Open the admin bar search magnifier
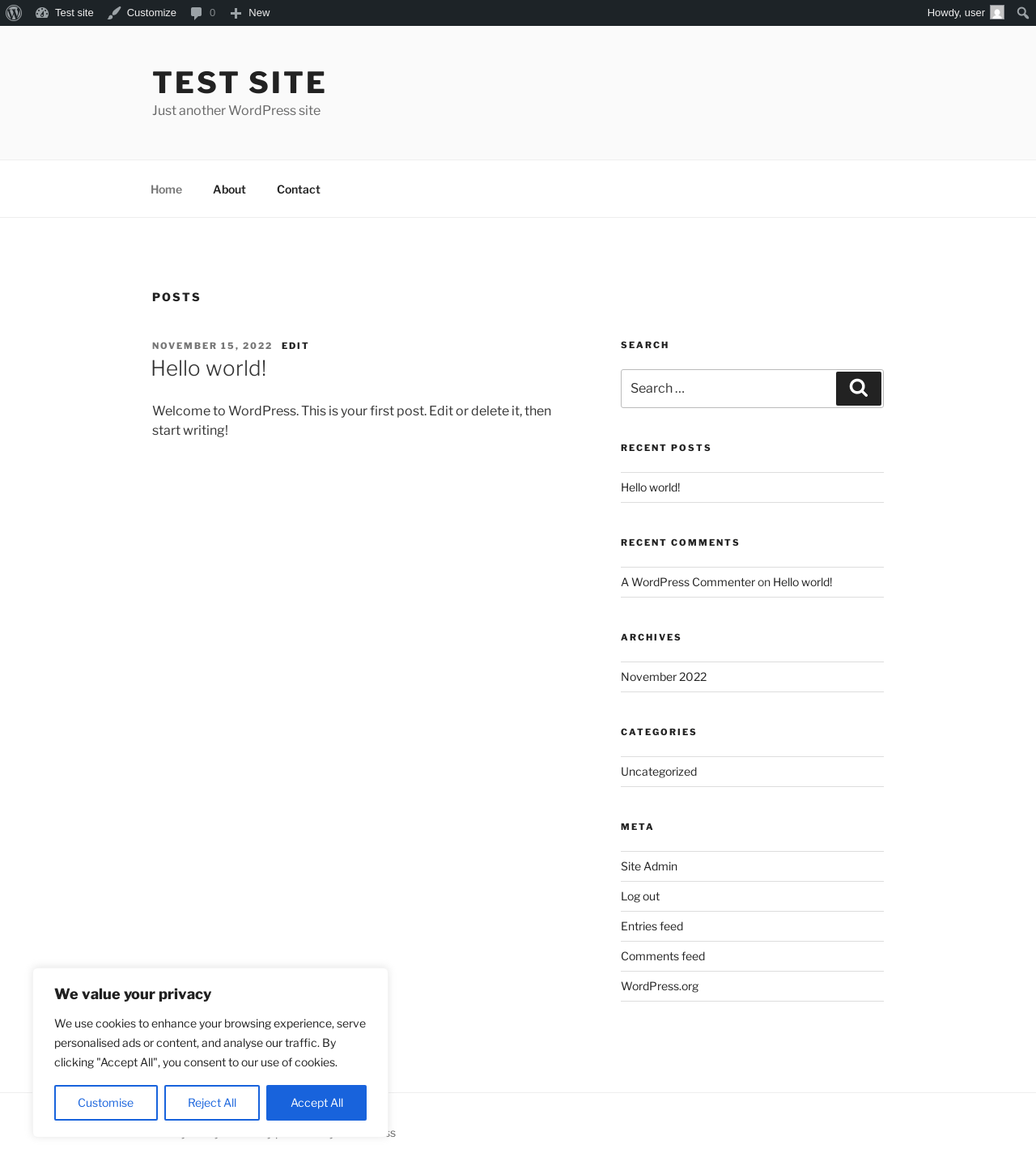The height and width of the screenshot is (1170, 1036). (1022, 13)
